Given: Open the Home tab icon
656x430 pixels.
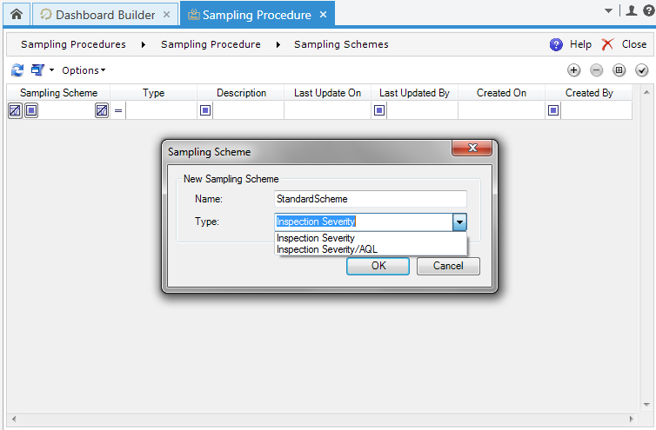Looking at the screenshot, I should (x=16, y=15).
